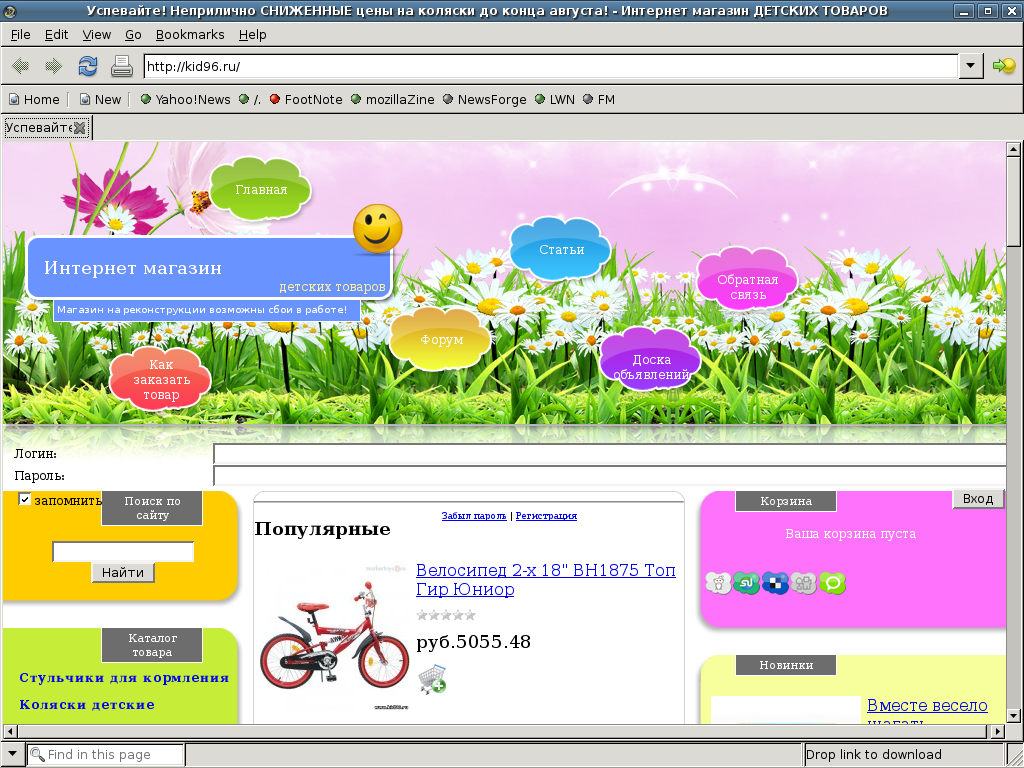Screen dimensions: 1024x768
Task: Reload the page with the refresh icon
Action: (x=88, y=66)
